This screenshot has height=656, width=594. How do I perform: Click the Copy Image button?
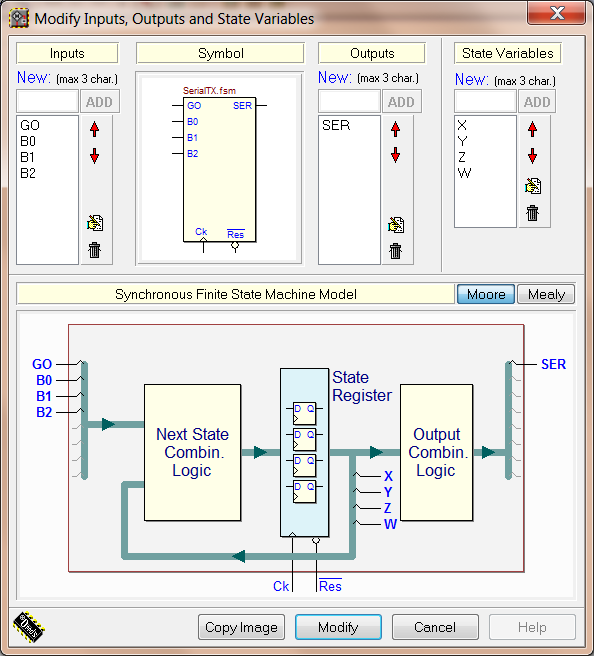pyautogui.click(x=241, y=627)
